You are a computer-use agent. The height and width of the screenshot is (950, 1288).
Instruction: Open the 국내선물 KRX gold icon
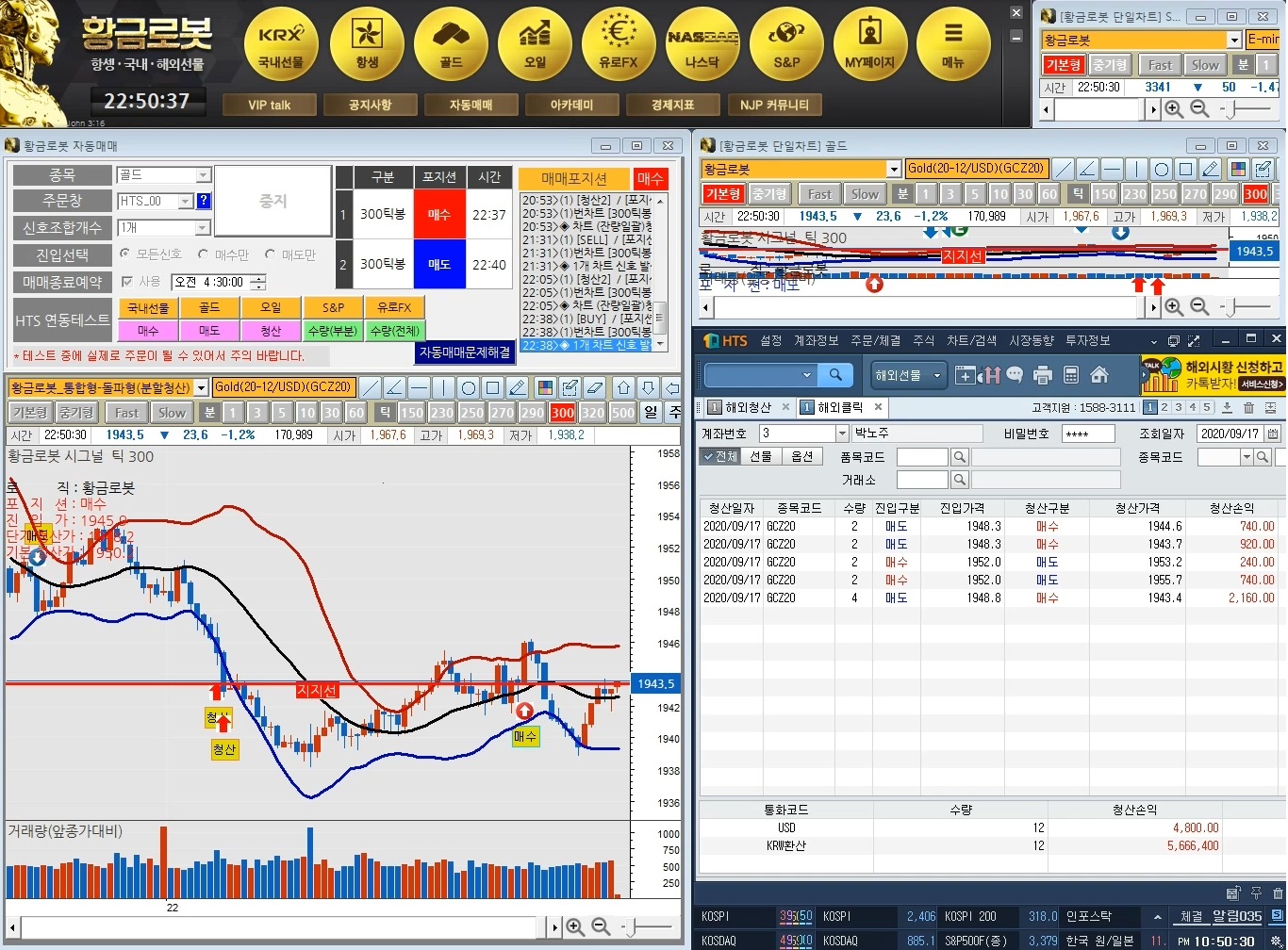281,43
